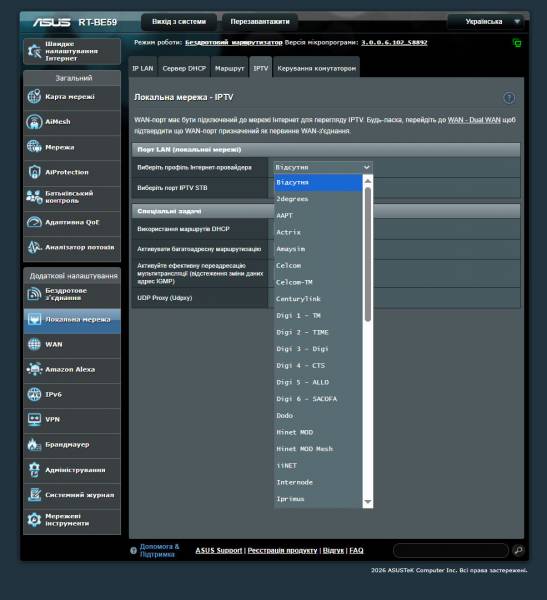
Task: Choose iiNET ISP profile
Action: pyautogui.click(x=318, y=466)
